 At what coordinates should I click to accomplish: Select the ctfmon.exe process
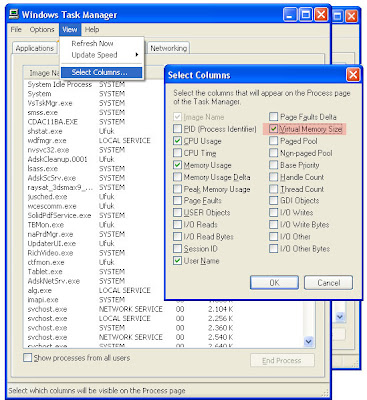[46, 262]
